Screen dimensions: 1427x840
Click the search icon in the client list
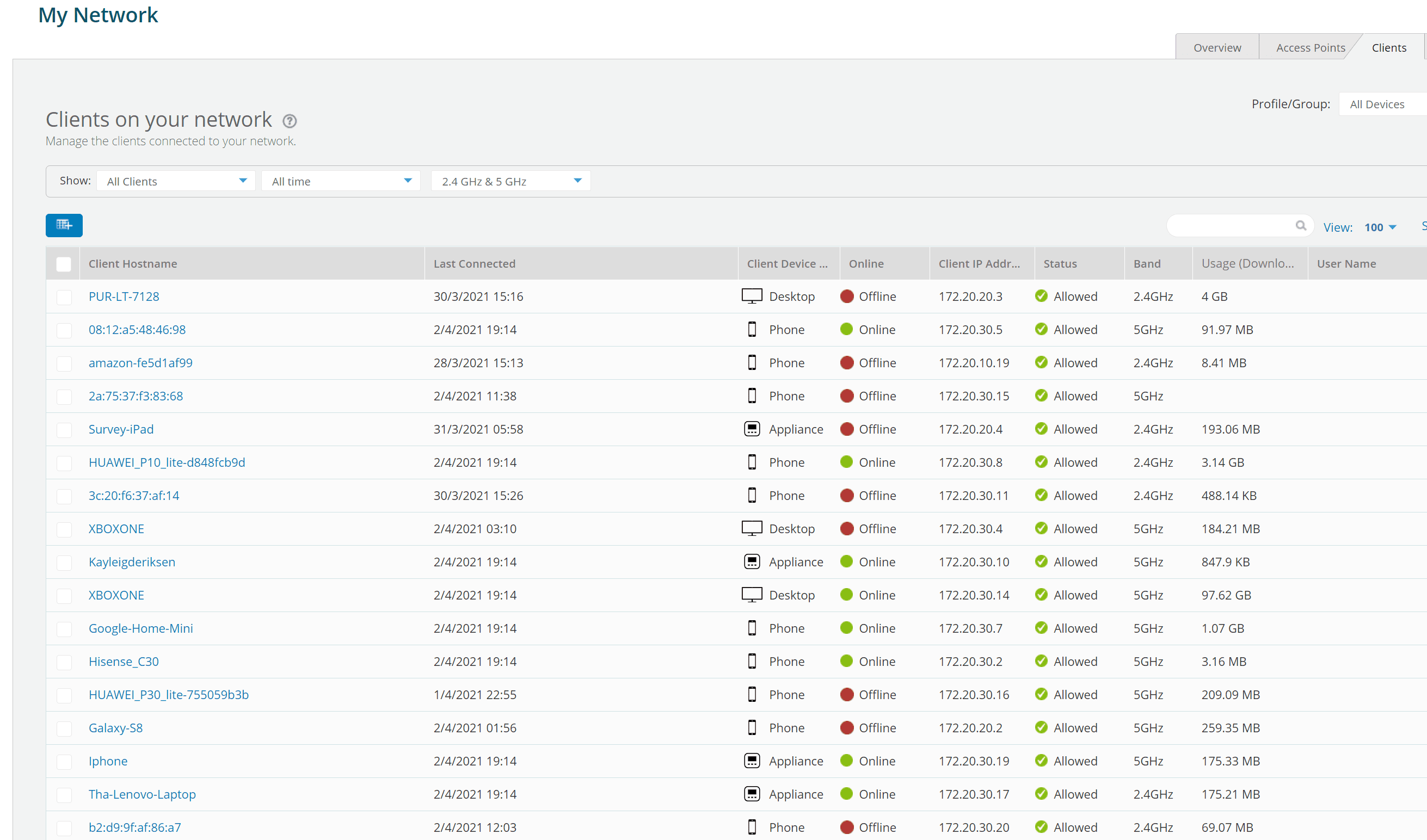1300,224
